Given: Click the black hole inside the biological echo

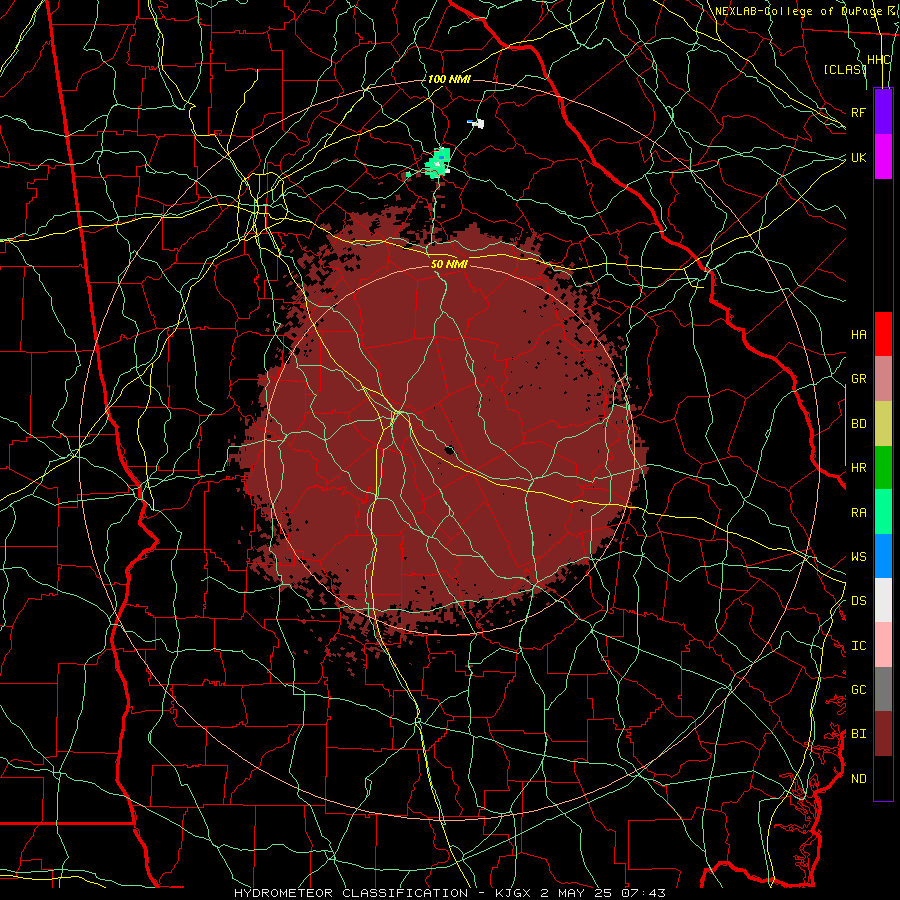Looking at the screenshot, I should pyautogui.click(x=449, y=449).
